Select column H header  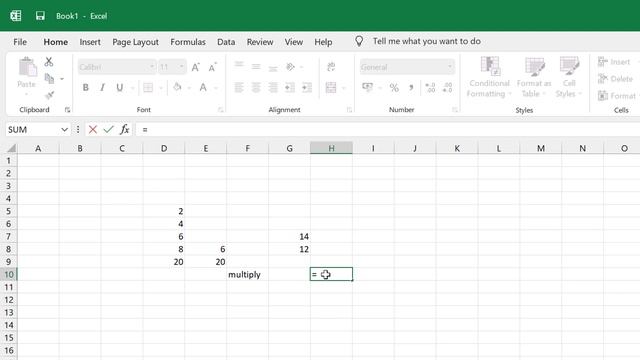point(331,148)
